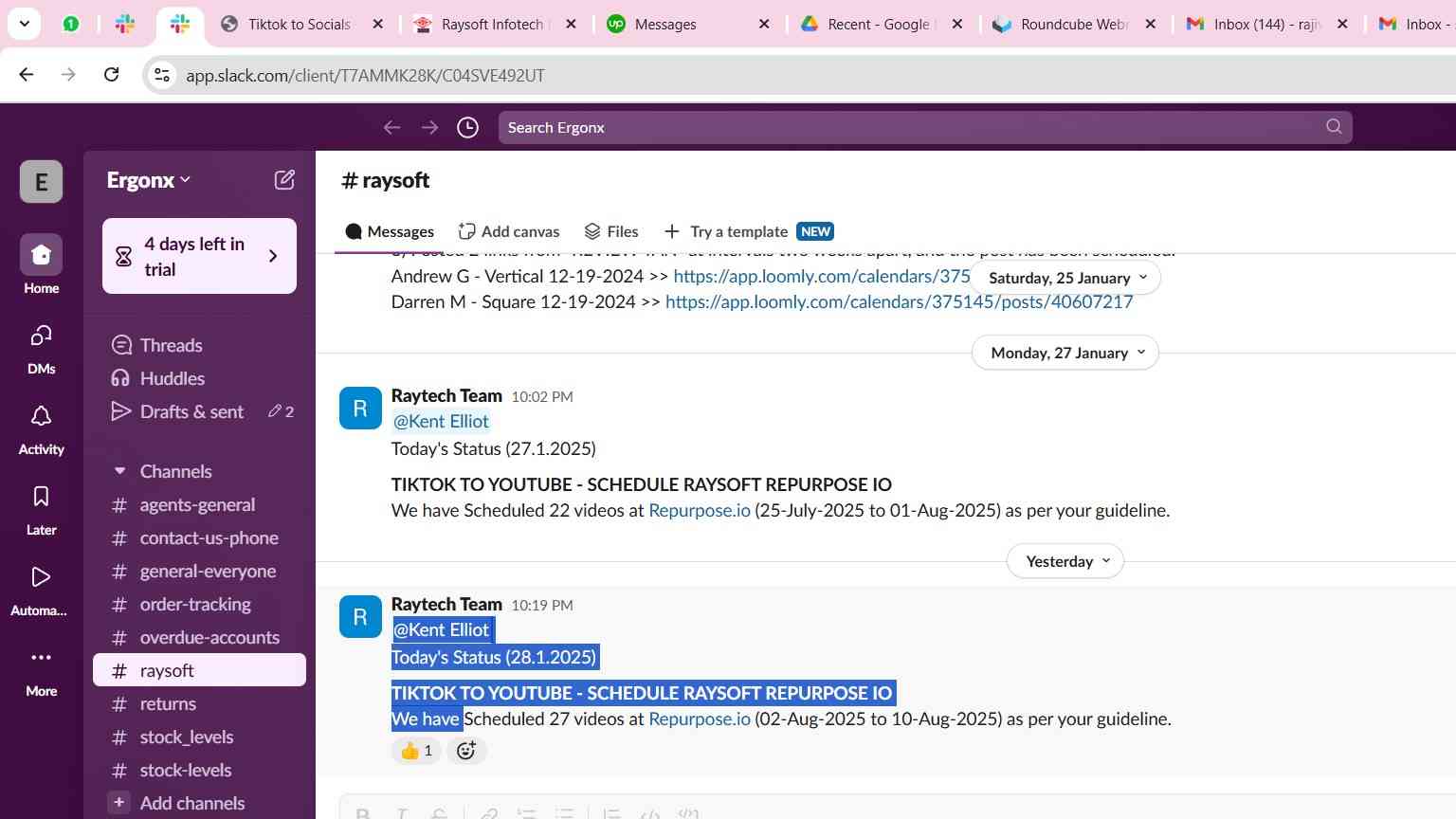This screenshot has width=1456, height=819.
Task: Open the Yesterday date dropdown
Action: coord(1065,561)
